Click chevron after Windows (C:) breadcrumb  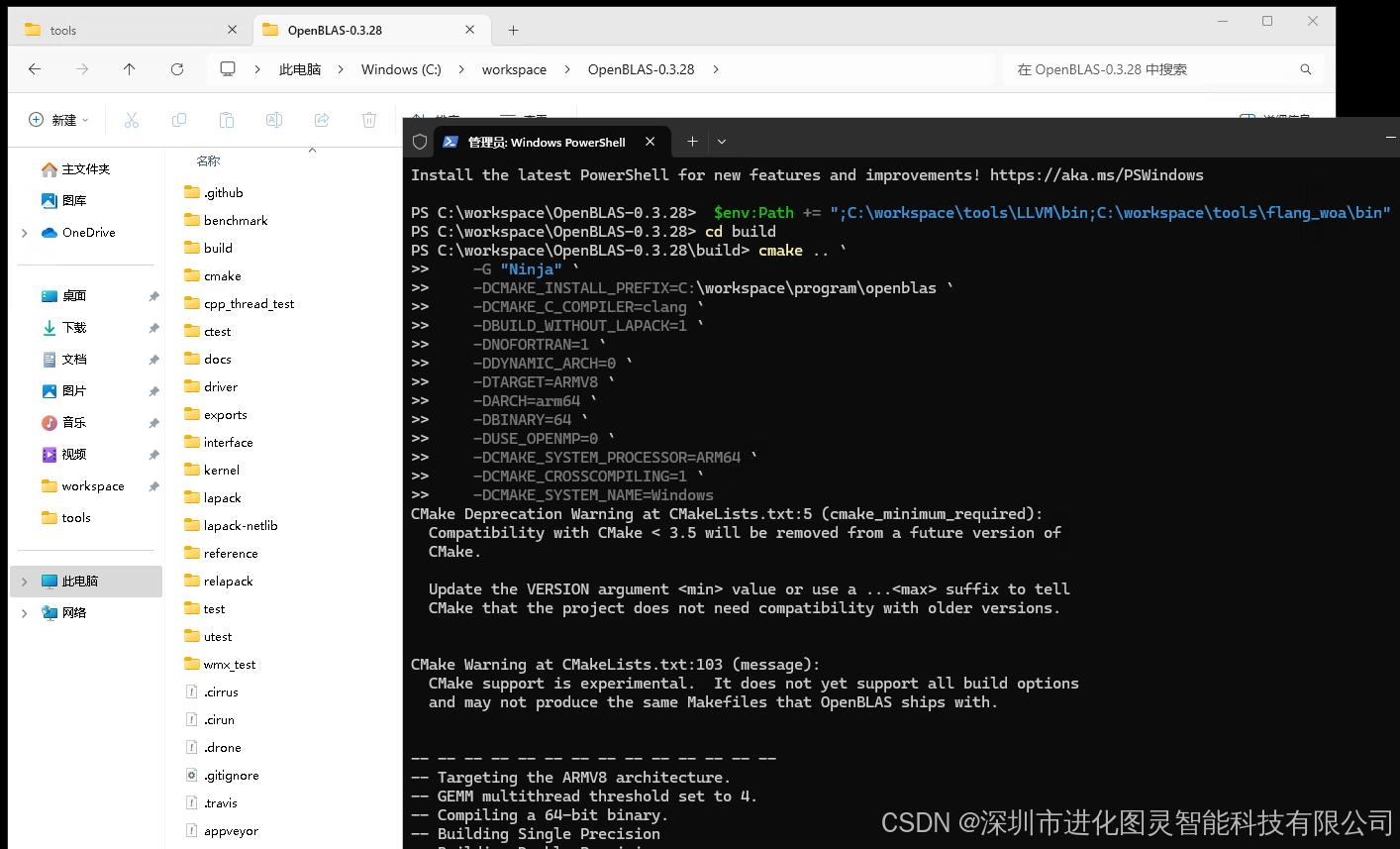460,69
